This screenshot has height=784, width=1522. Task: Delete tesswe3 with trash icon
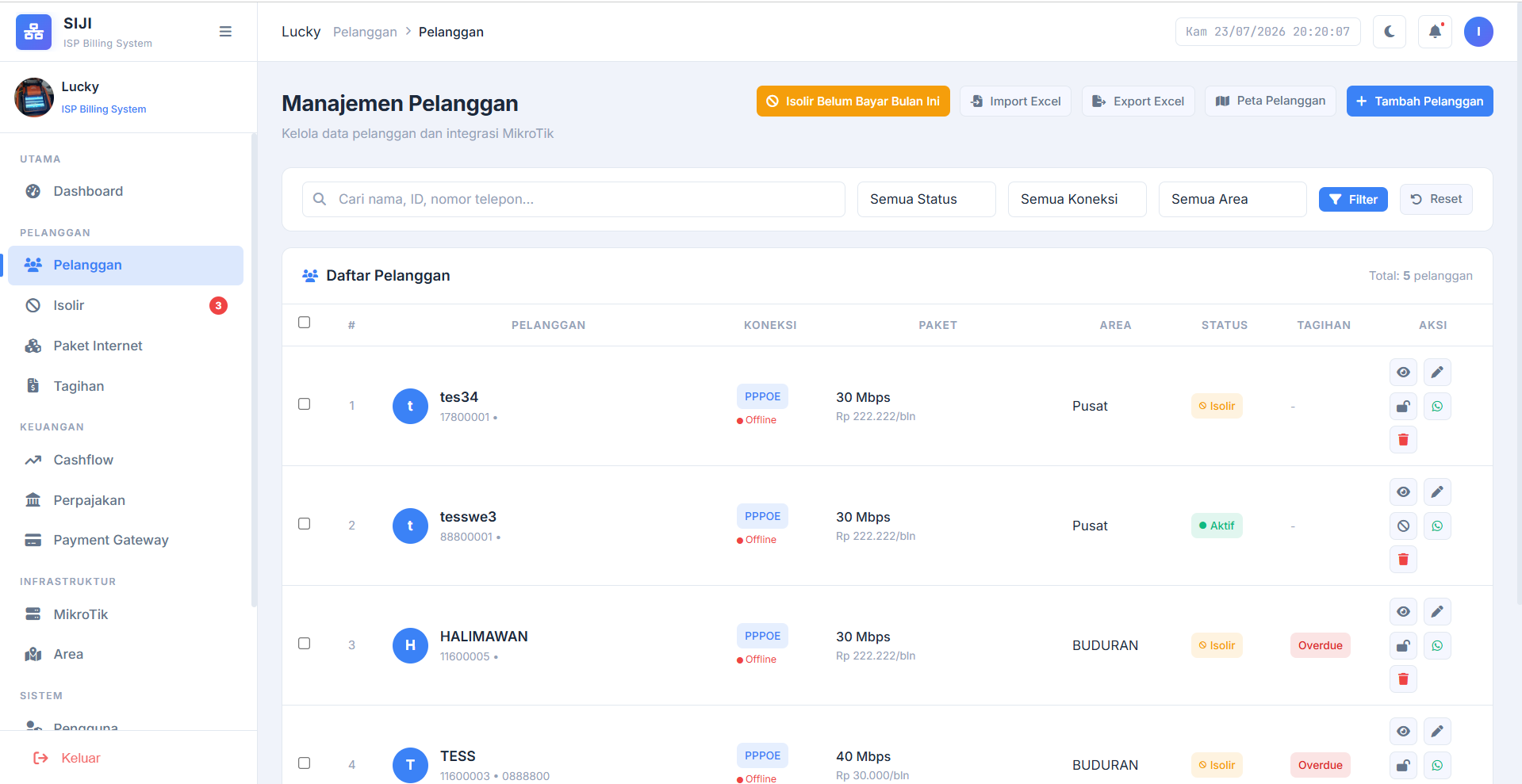(x=1403, y=560)
